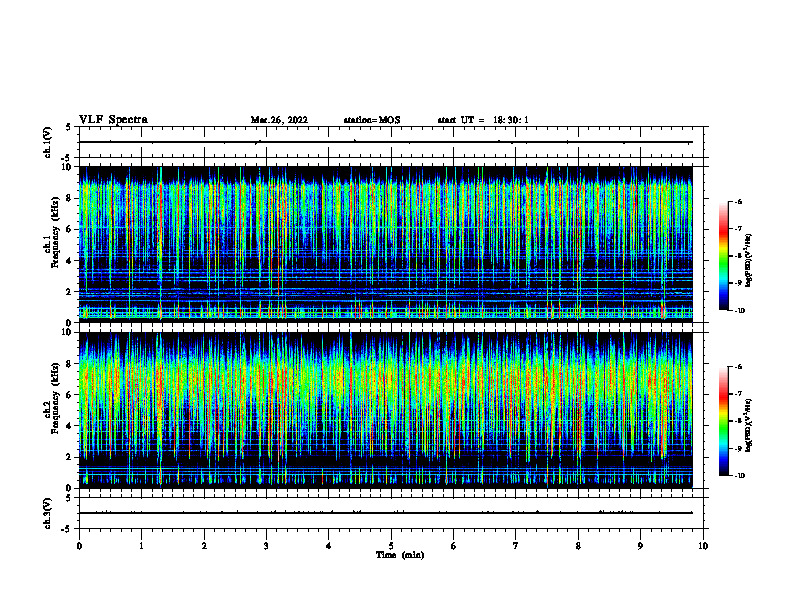Click the "0" tick on the time axis

pos(79,546)
